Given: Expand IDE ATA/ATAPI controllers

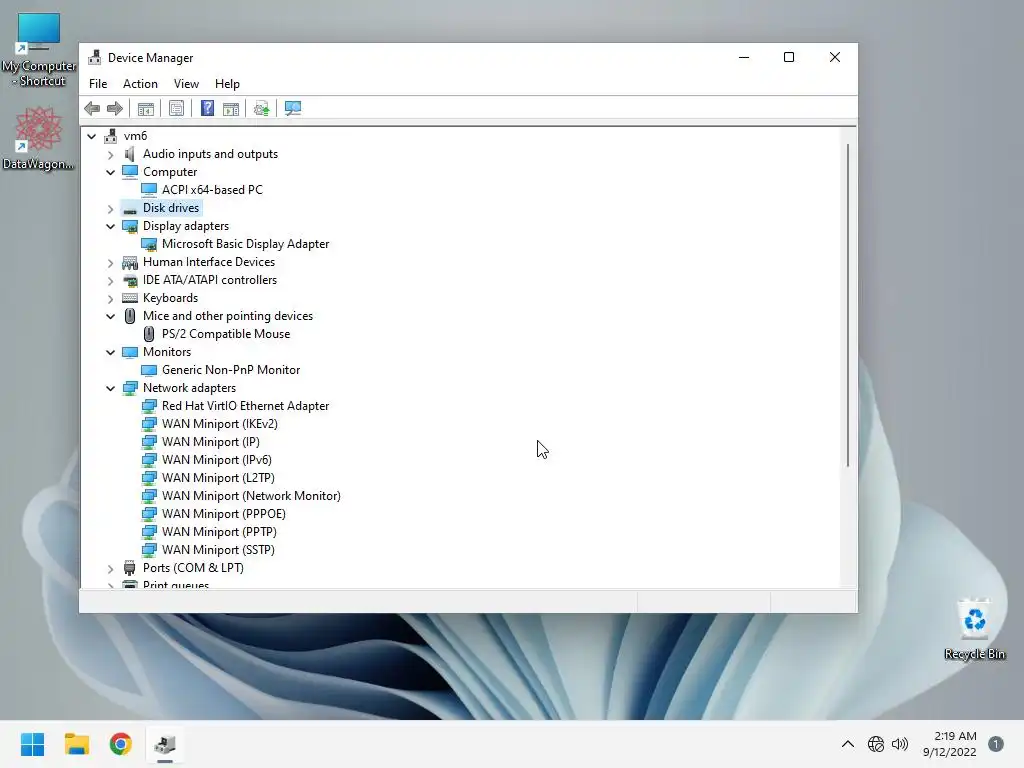Looking at the screenshot, I should [x=110, y=280].
